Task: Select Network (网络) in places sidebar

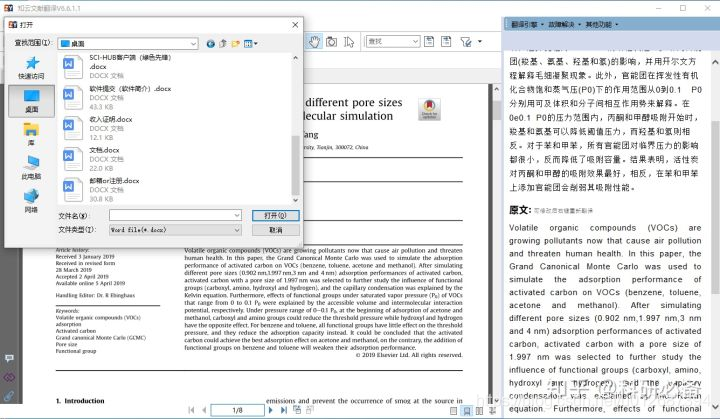Action: [x=31, y=201]
